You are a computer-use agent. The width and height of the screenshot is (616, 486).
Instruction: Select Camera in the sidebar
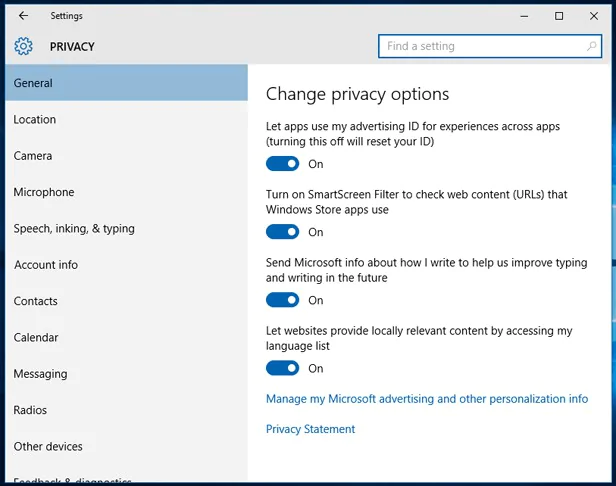[33, 156]
